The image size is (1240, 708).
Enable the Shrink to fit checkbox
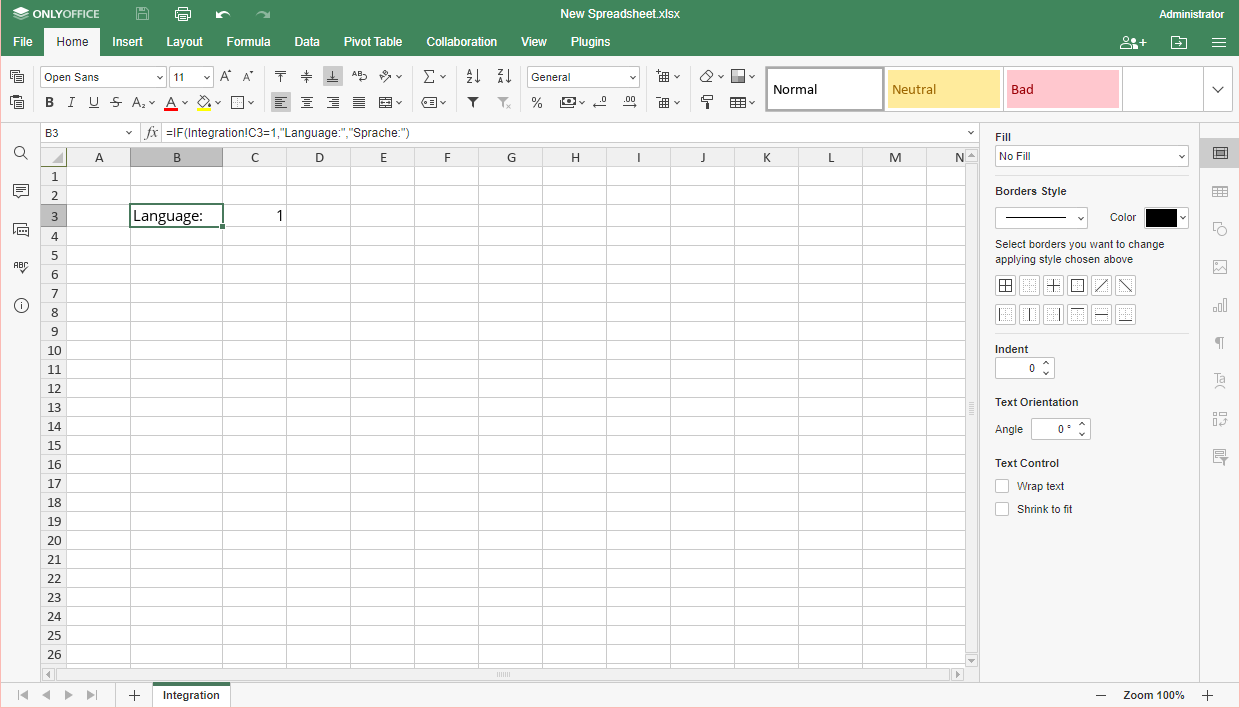pos(1002,509)
